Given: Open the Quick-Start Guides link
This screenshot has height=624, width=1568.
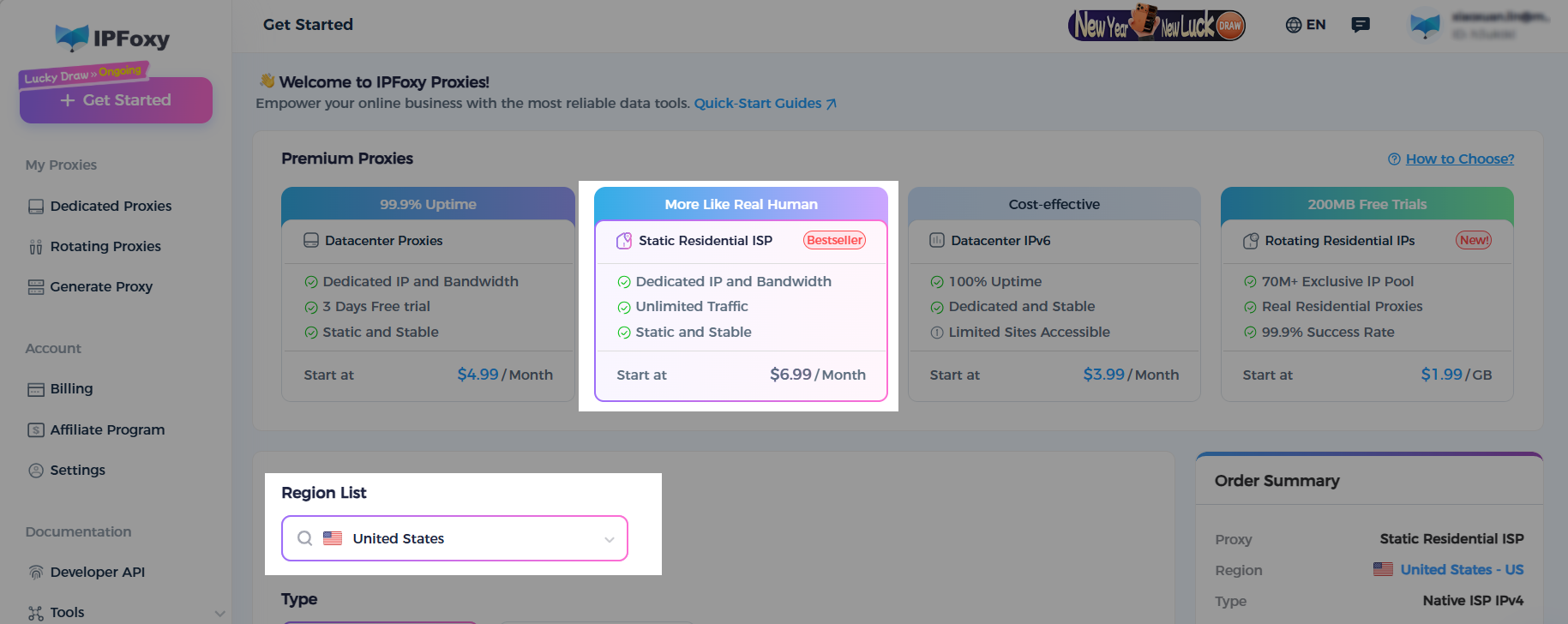Looking at the screenshot, I should click(765, 104).
